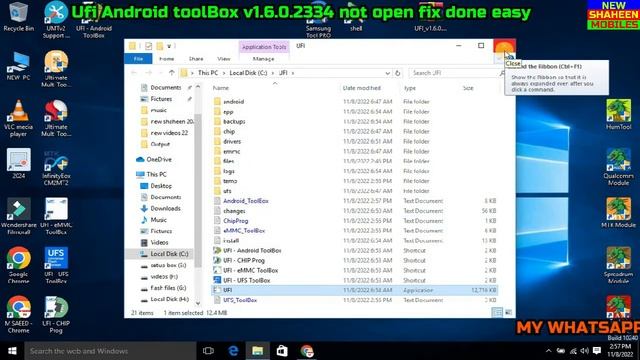Select the android folder

(233, 102)
